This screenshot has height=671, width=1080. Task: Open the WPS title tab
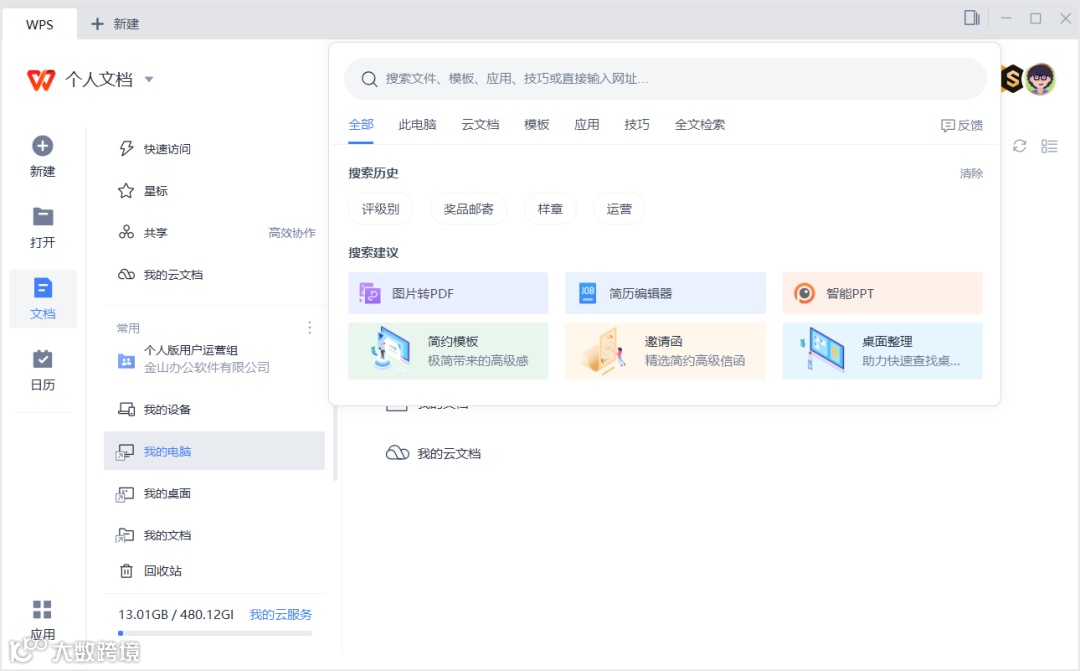[40, 24]
